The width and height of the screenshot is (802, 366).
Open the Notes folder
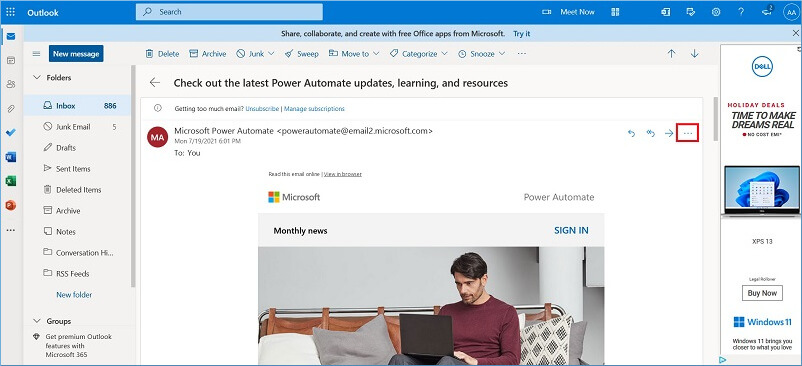[x=77, y=232]
